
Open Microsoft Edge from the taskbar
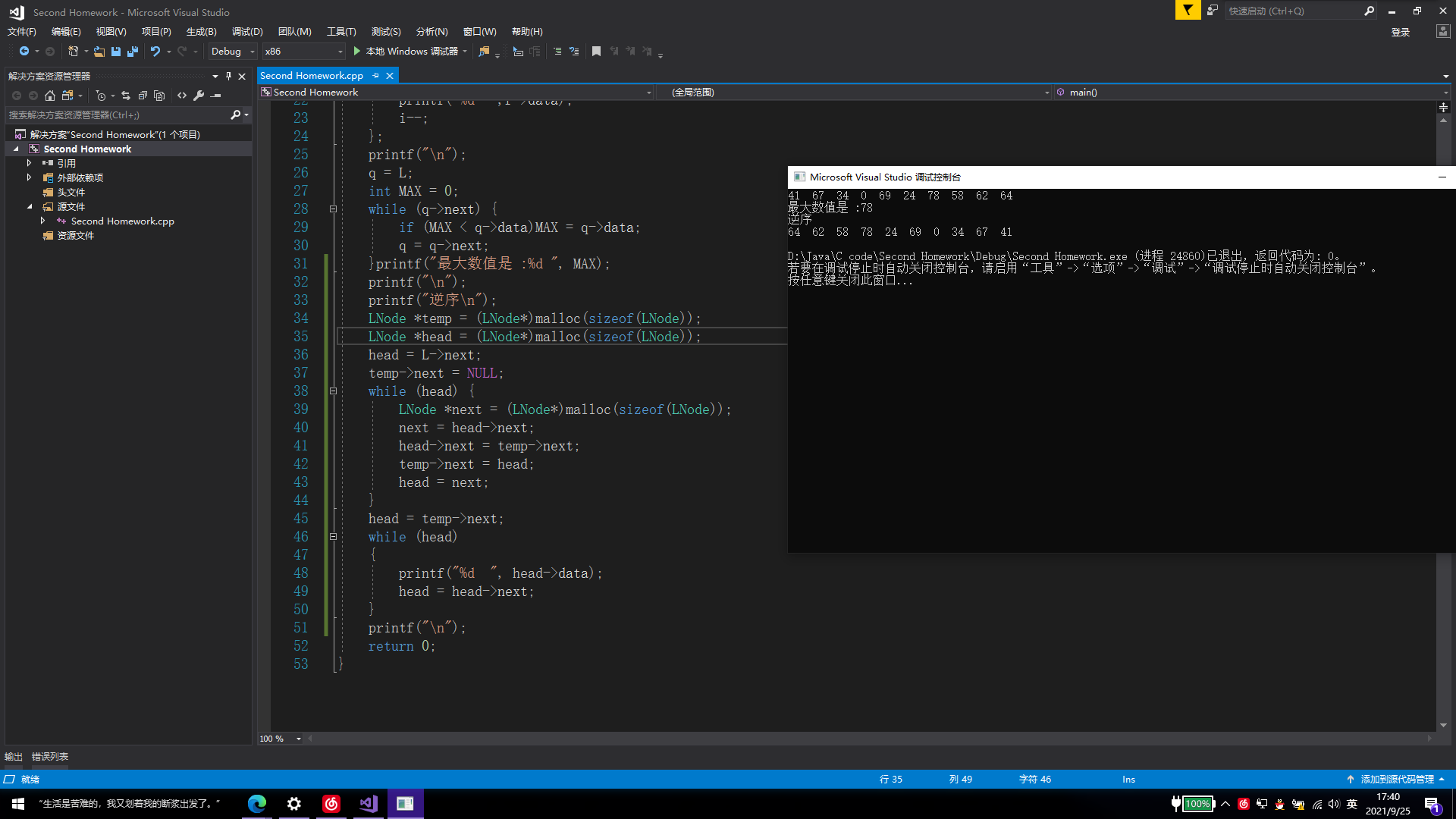coord(257,804)
